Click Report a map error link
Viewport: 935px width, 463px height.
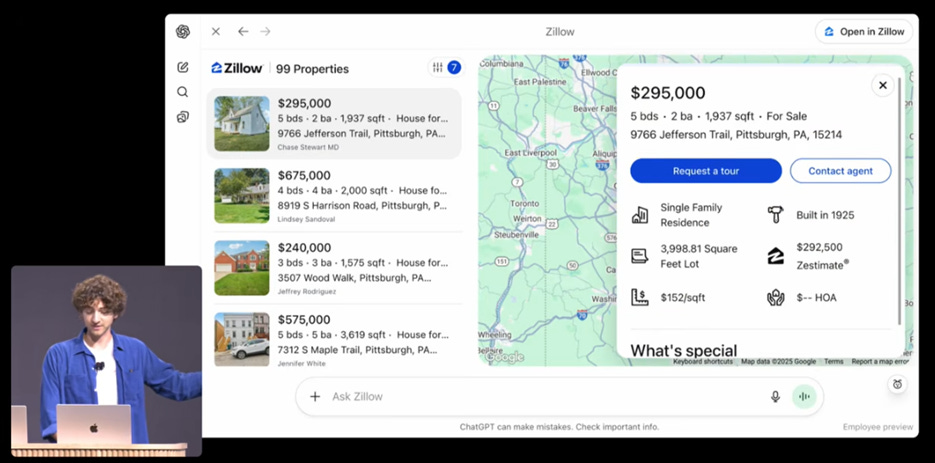click(x=880, y=362)
